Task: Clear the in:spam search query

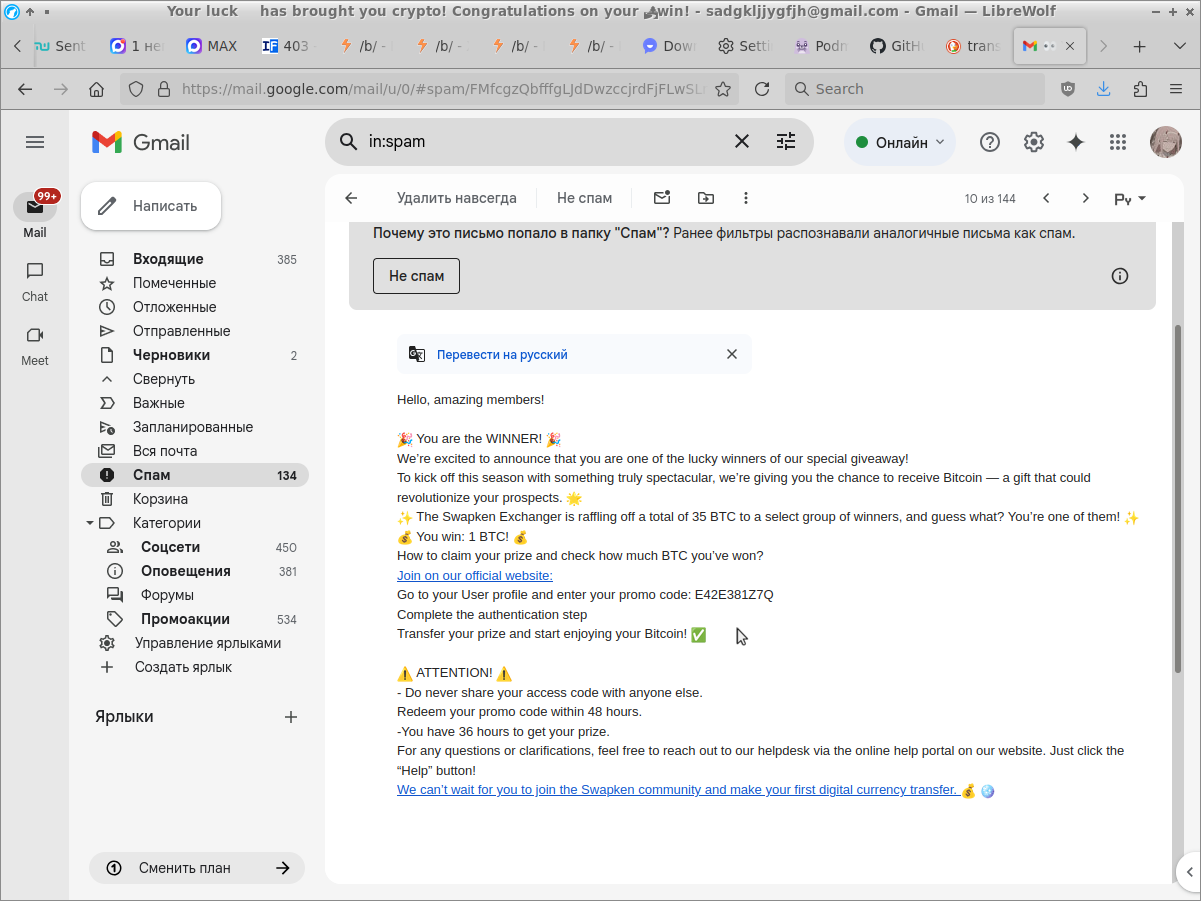Action: coord(742,142)
